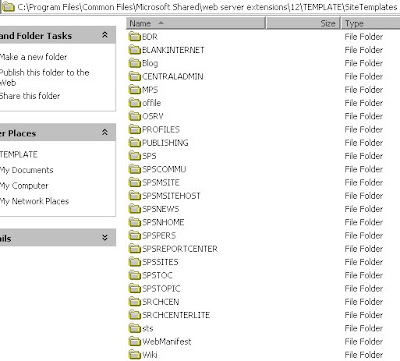
Task: Click the Blog folder icon
Action: coord(135,63)
